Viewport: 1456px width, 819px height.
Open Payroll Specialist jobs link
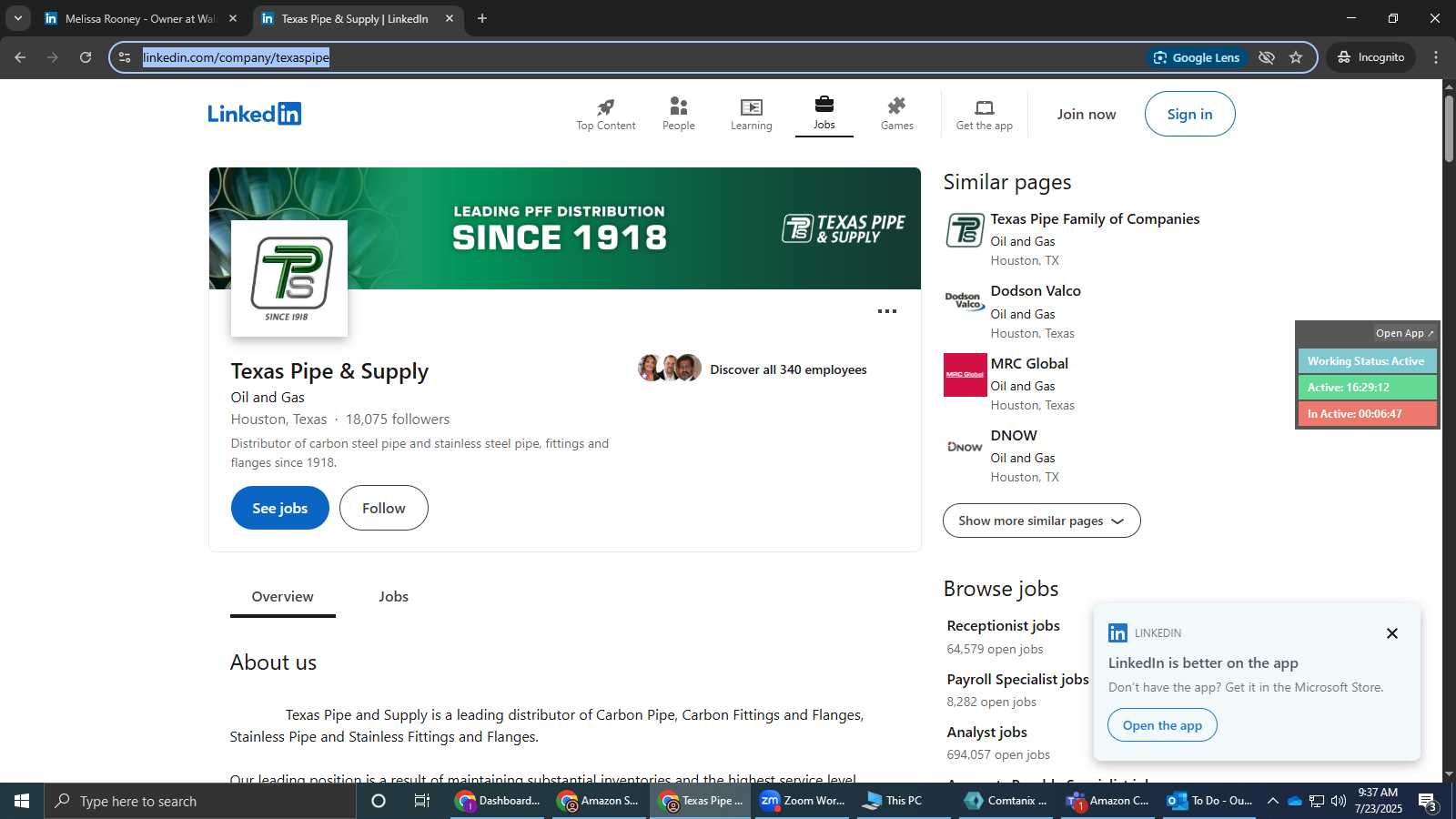pyautogui.click(x=1017, y=679)
